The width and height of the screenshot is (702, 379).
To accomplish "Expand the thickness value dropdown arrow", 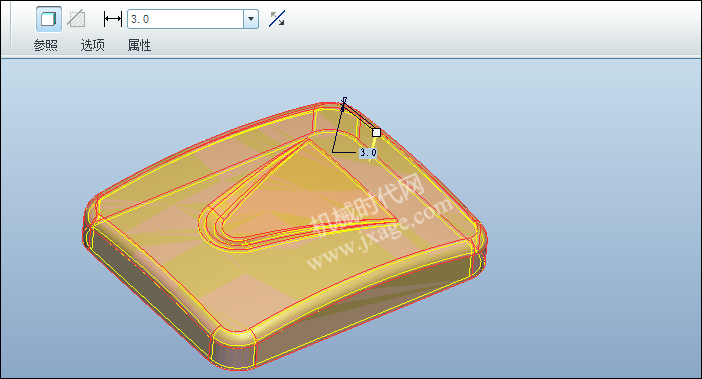I will (251, 19).
